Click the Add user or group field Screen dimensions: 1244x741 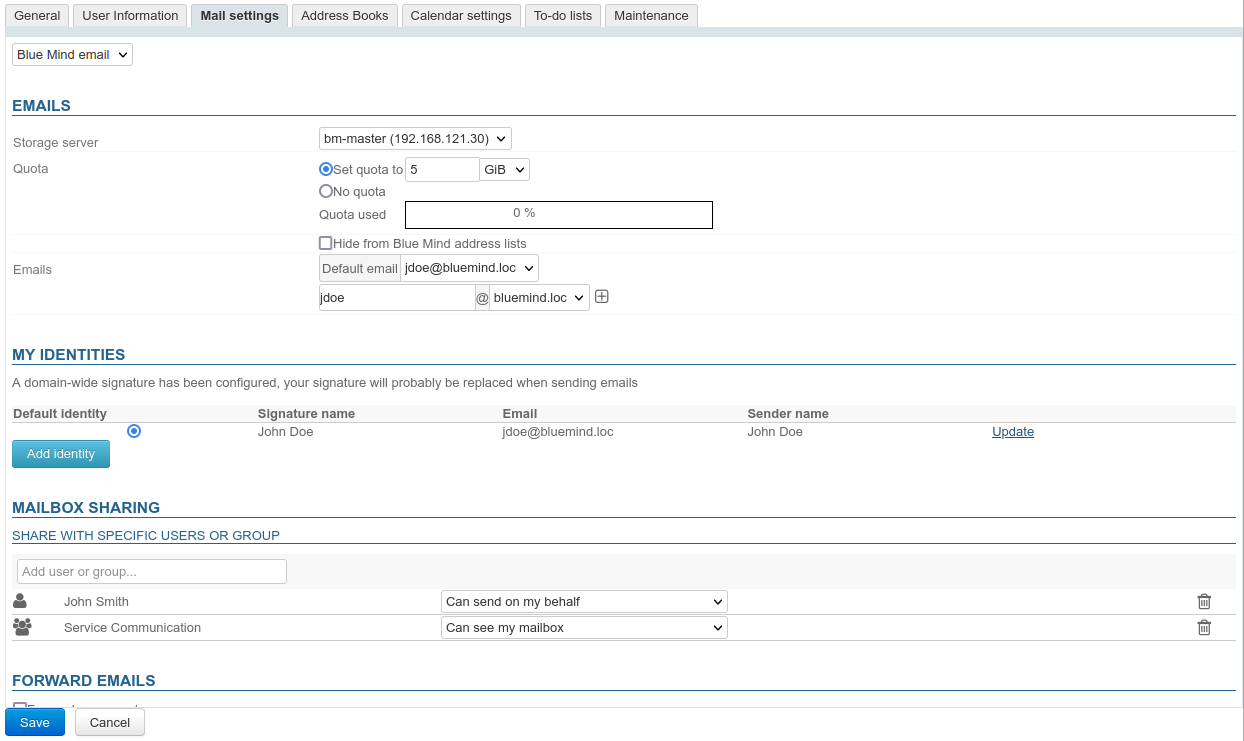pos(152,572)
